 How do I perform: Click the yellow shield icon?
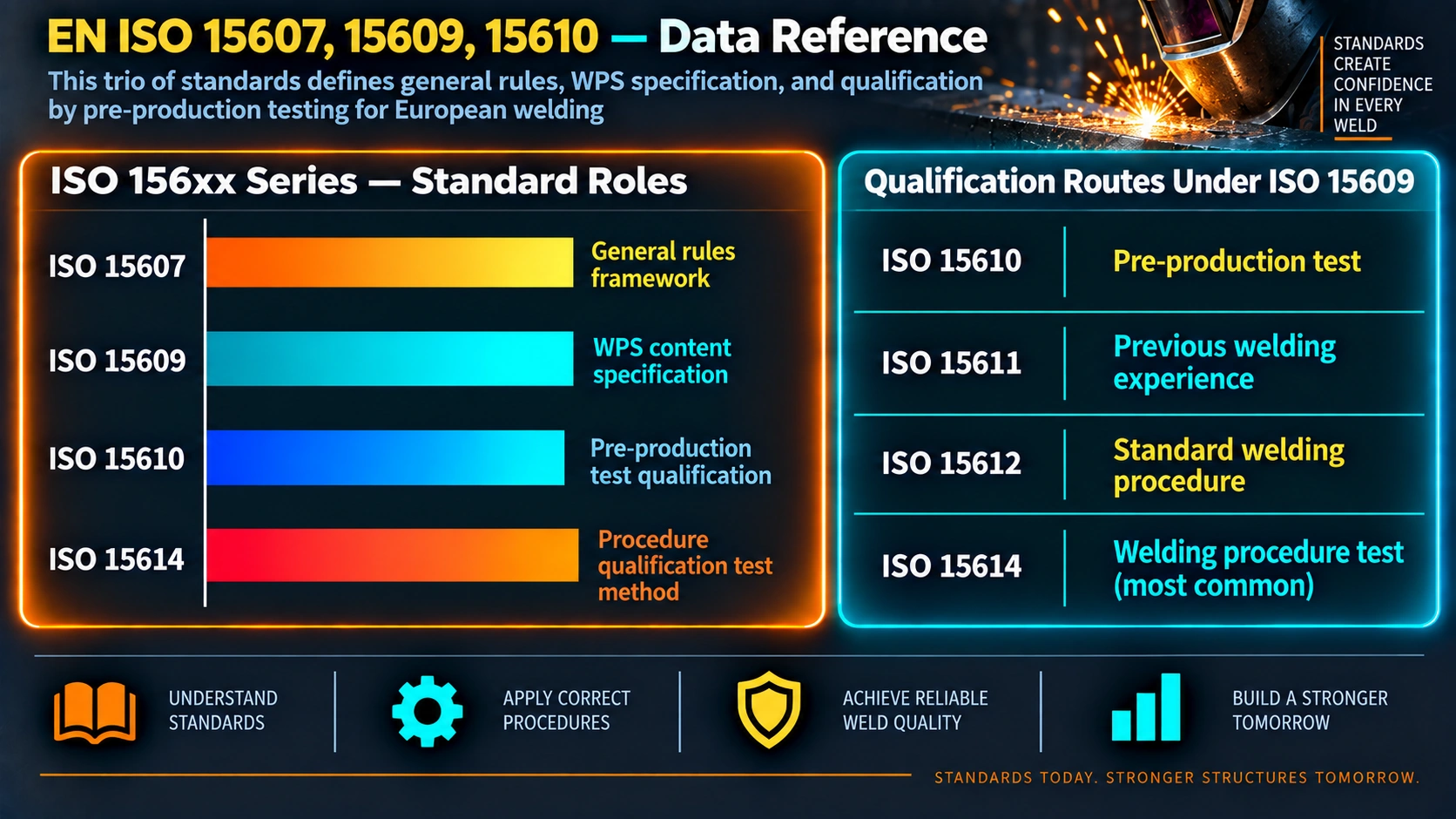click(x=769, y=710)
